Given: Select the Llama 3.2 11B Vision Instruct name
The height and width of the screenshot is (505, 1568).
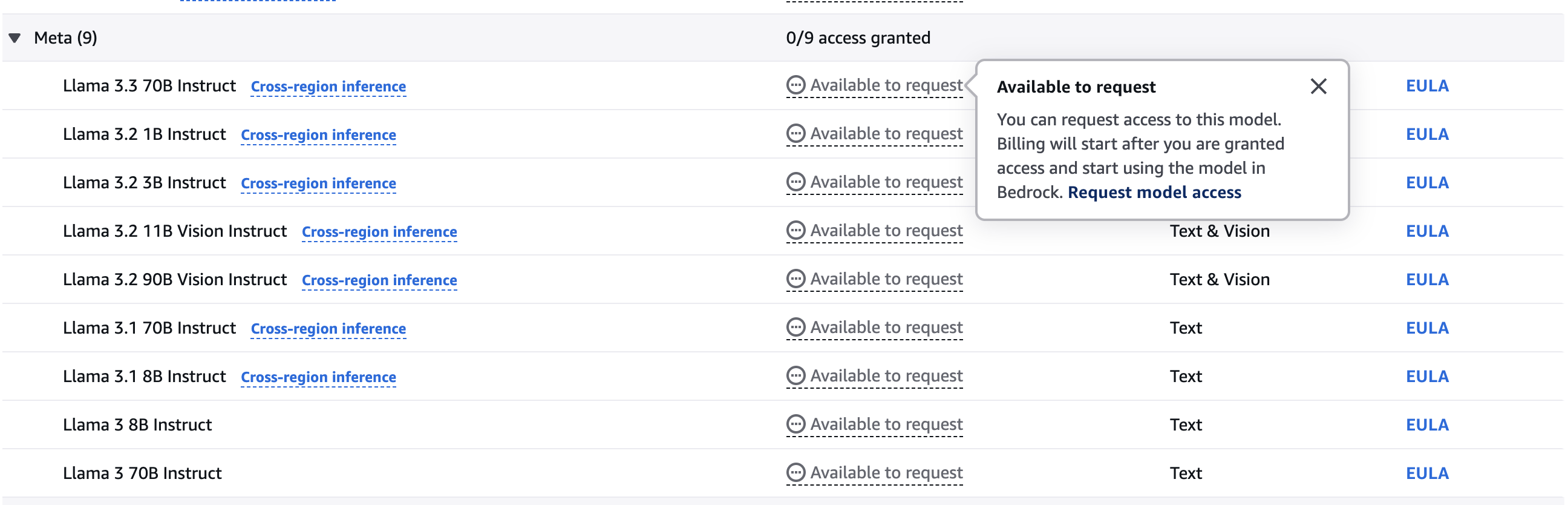Looking at the screenshot, I should tap(175, 231).
